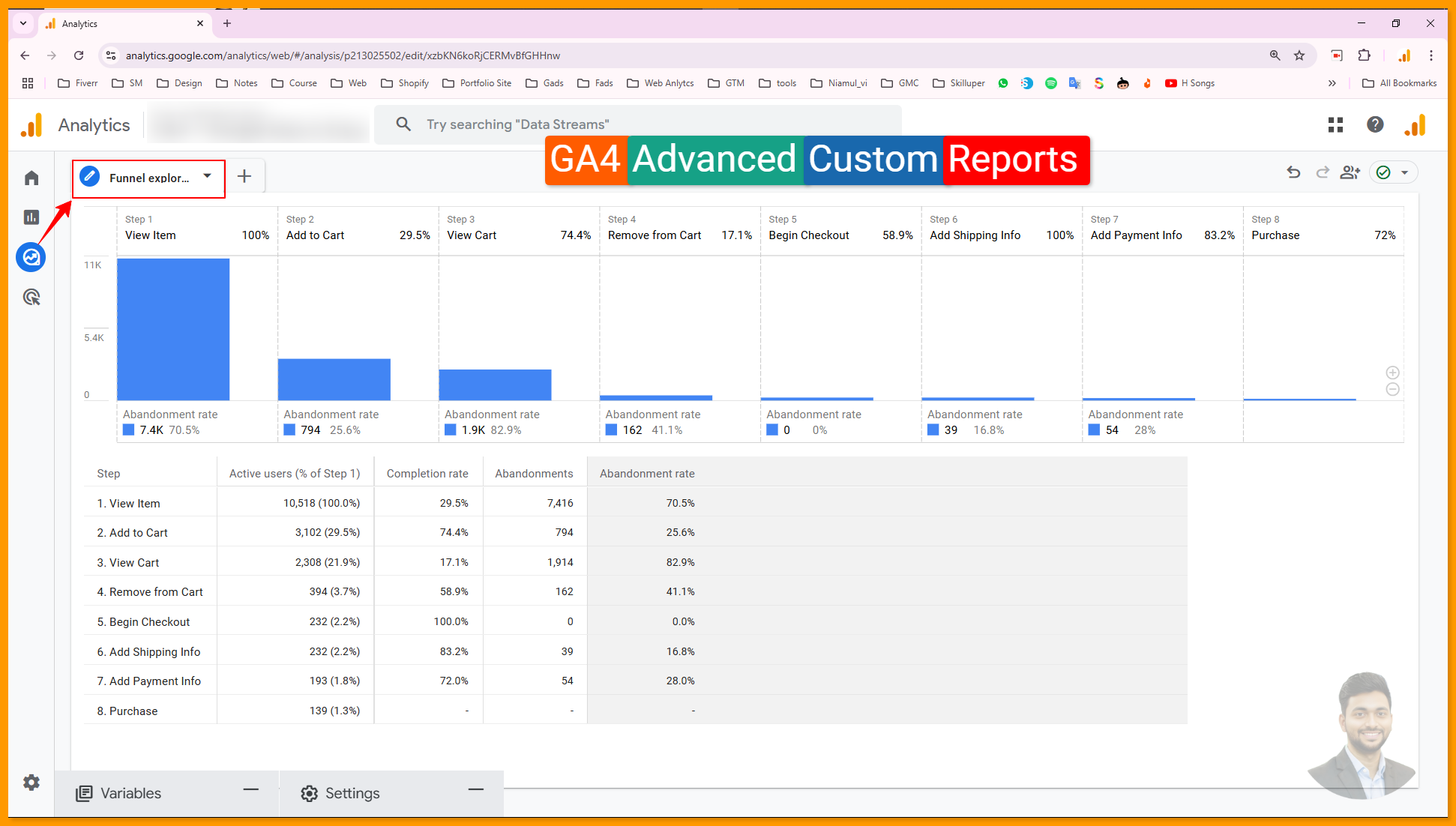Add a new exploration tab
This screenshot has height=826, width=1456.
point(244,176)
